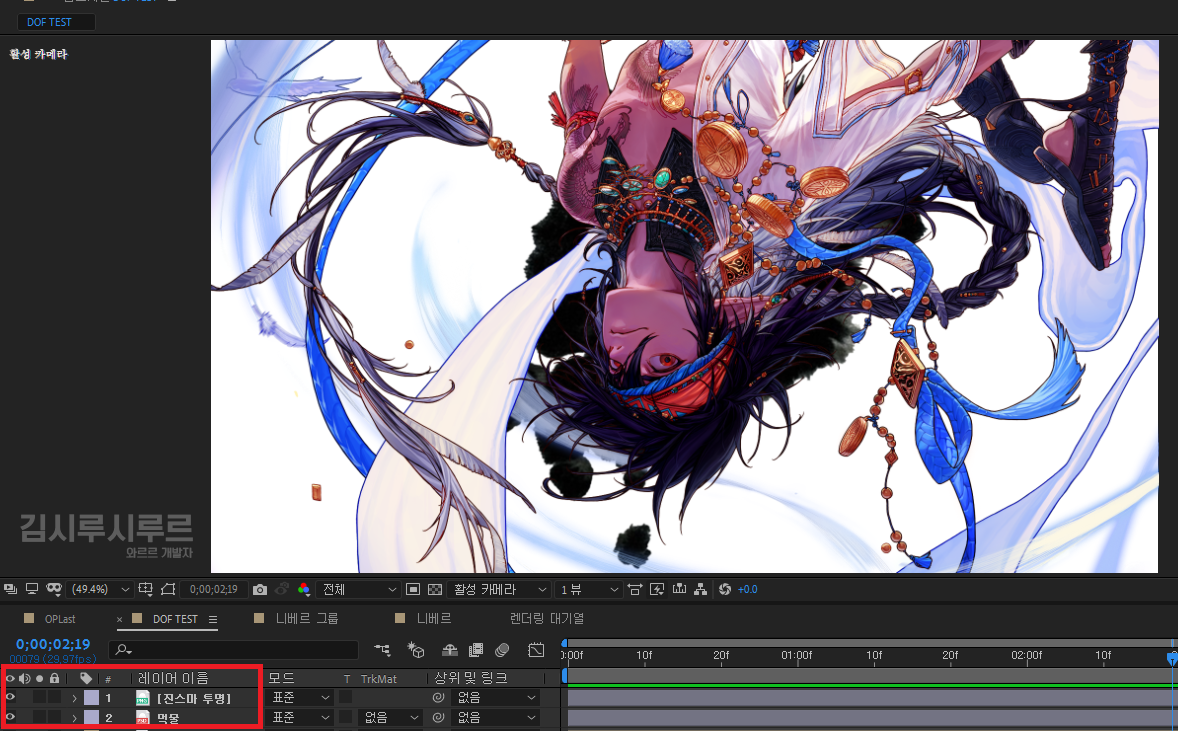Open parent 없음 dropdown for layer 2
Image resolution: width=1178 pixels, height=731 pixels.
click(x=495, y=717)
